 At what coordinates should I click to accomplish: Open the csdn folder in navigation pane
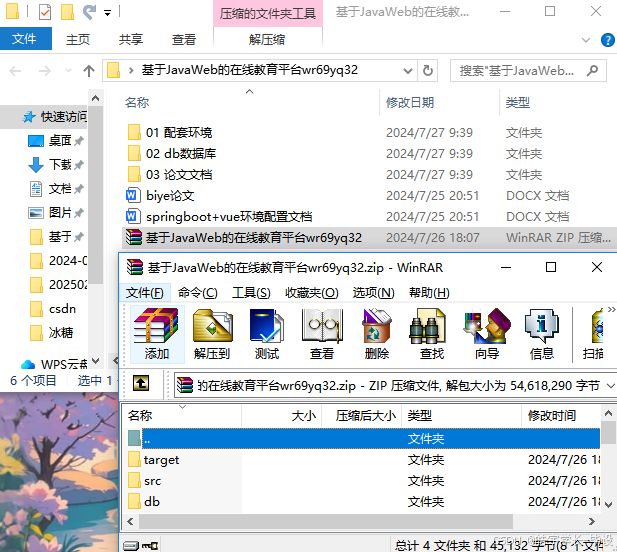(x=53, y=309)
